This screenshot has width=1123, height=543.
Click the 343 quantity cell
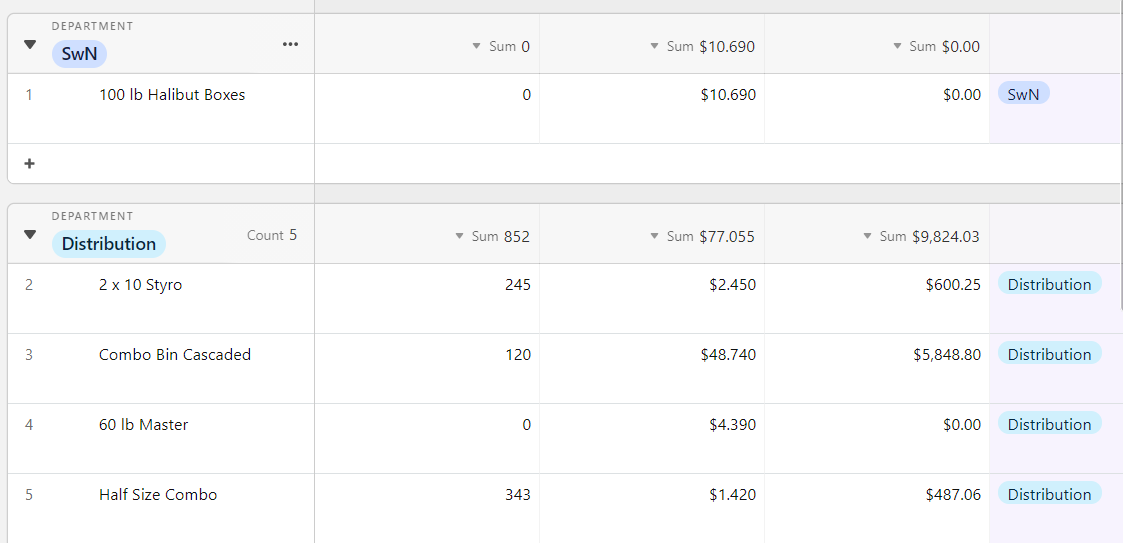(x=427, y=508)
